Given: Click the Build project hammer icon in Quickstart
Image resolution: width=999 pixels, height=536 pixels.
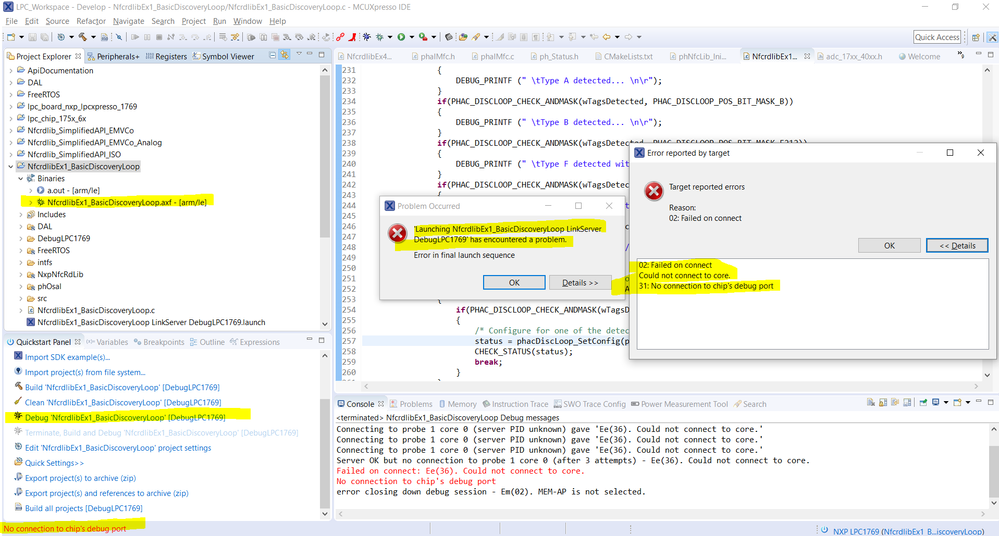Looking at the screenshot, I should point(18,386).
